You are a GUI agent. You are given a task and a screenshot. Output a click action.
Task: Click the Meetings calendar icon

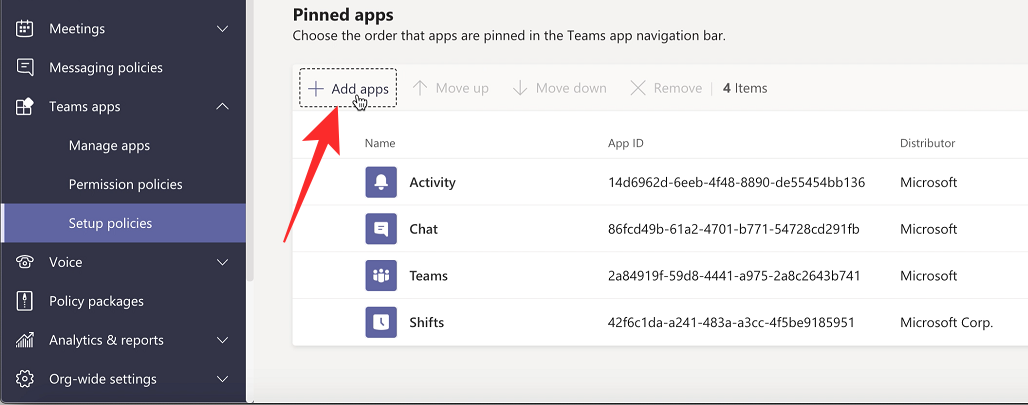point(24,29)
